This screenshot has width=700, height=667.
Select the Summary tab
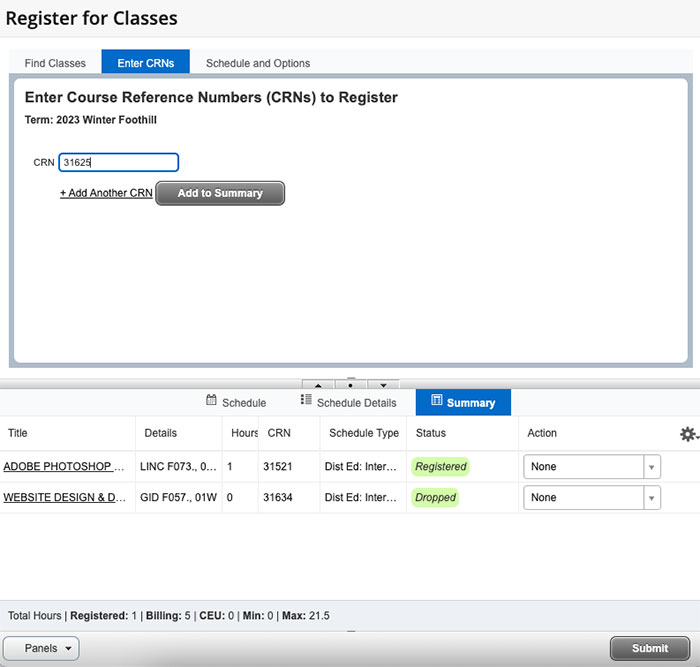(x=463, y=403)
